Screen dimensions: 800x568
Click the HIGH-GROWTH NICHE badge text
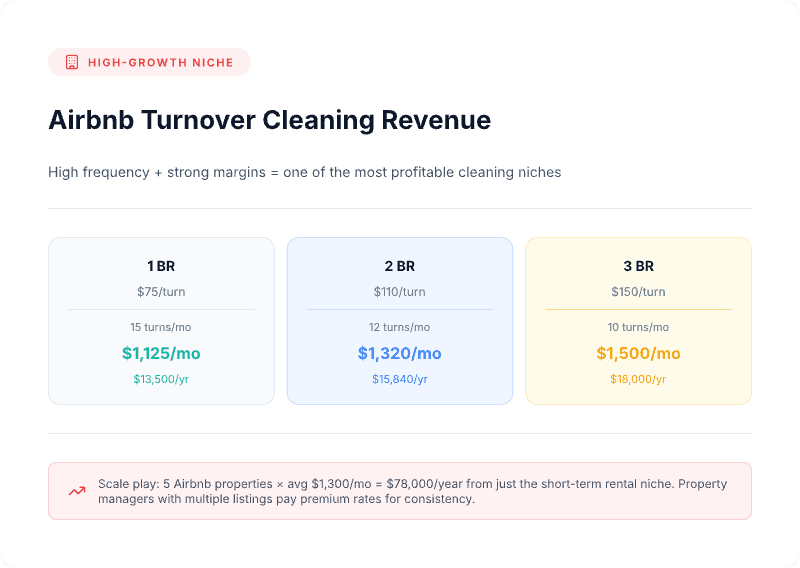click(161, 63)
